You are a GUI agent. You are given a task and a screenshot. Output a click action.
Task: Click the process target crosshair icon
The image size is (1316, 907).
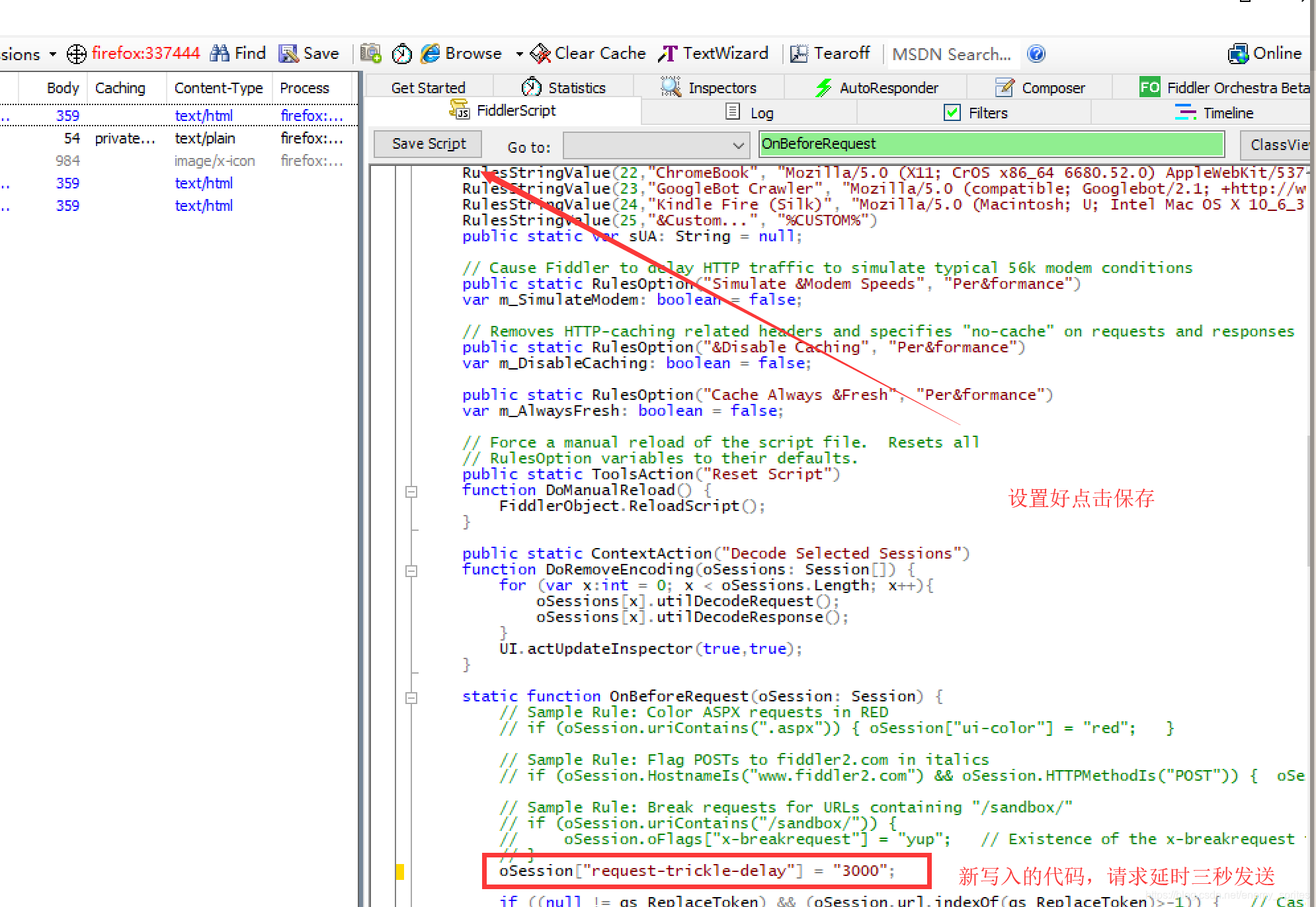tap(77, 54)
